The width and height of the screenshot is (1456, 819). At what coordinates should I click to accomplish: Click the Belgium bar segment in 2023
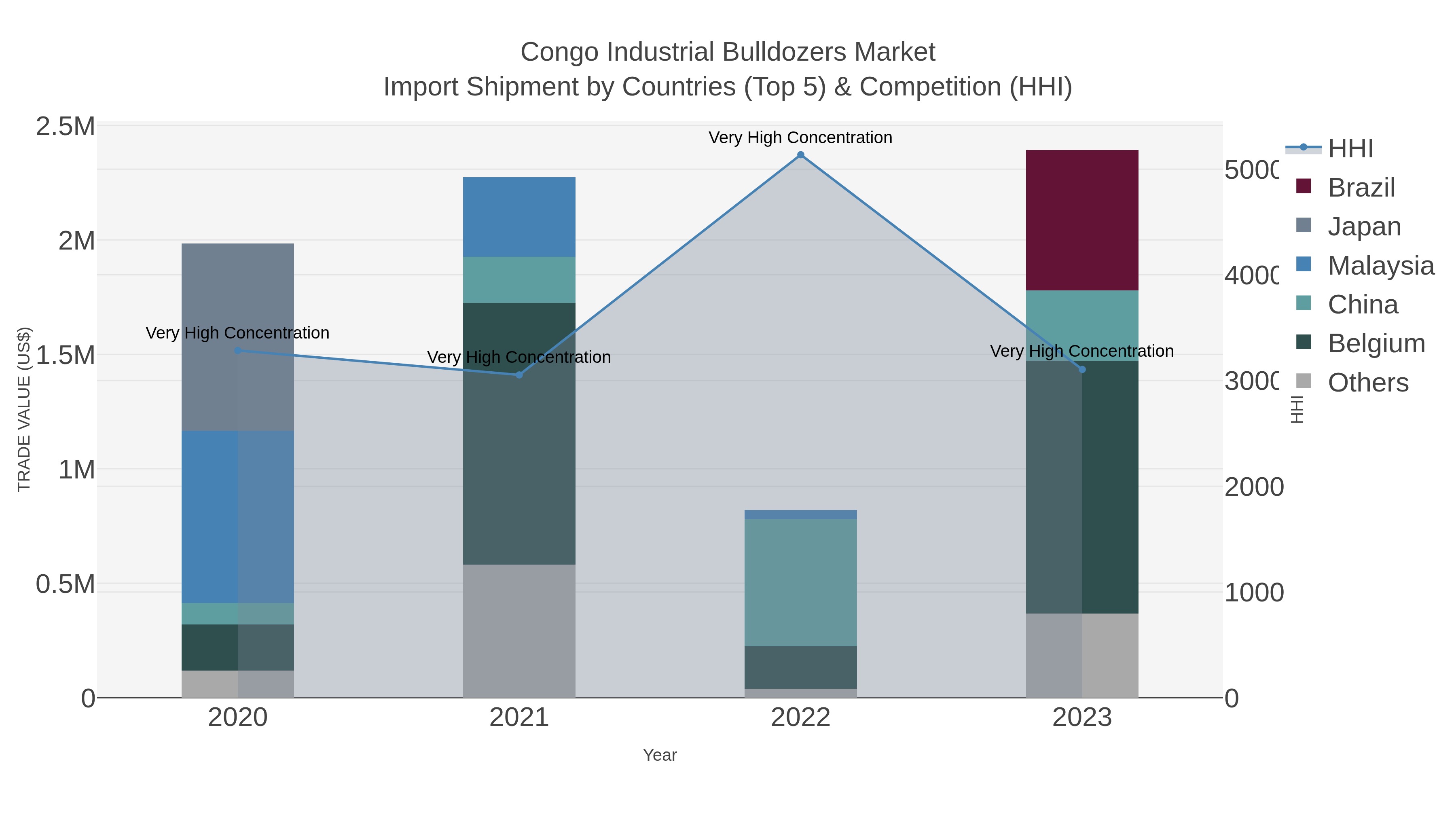pyautogui.click(x=1082, y=487)
